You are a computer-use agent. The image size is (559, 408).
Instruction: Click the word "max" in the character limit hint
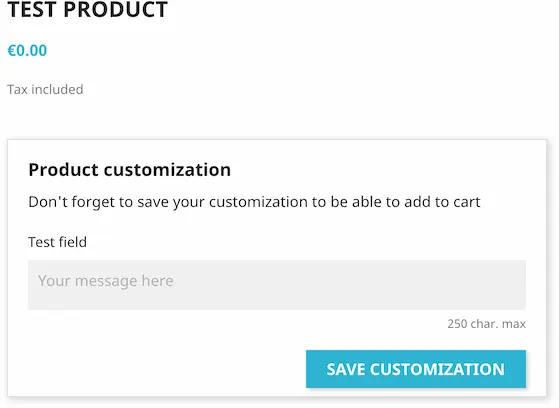coord(514,324)
